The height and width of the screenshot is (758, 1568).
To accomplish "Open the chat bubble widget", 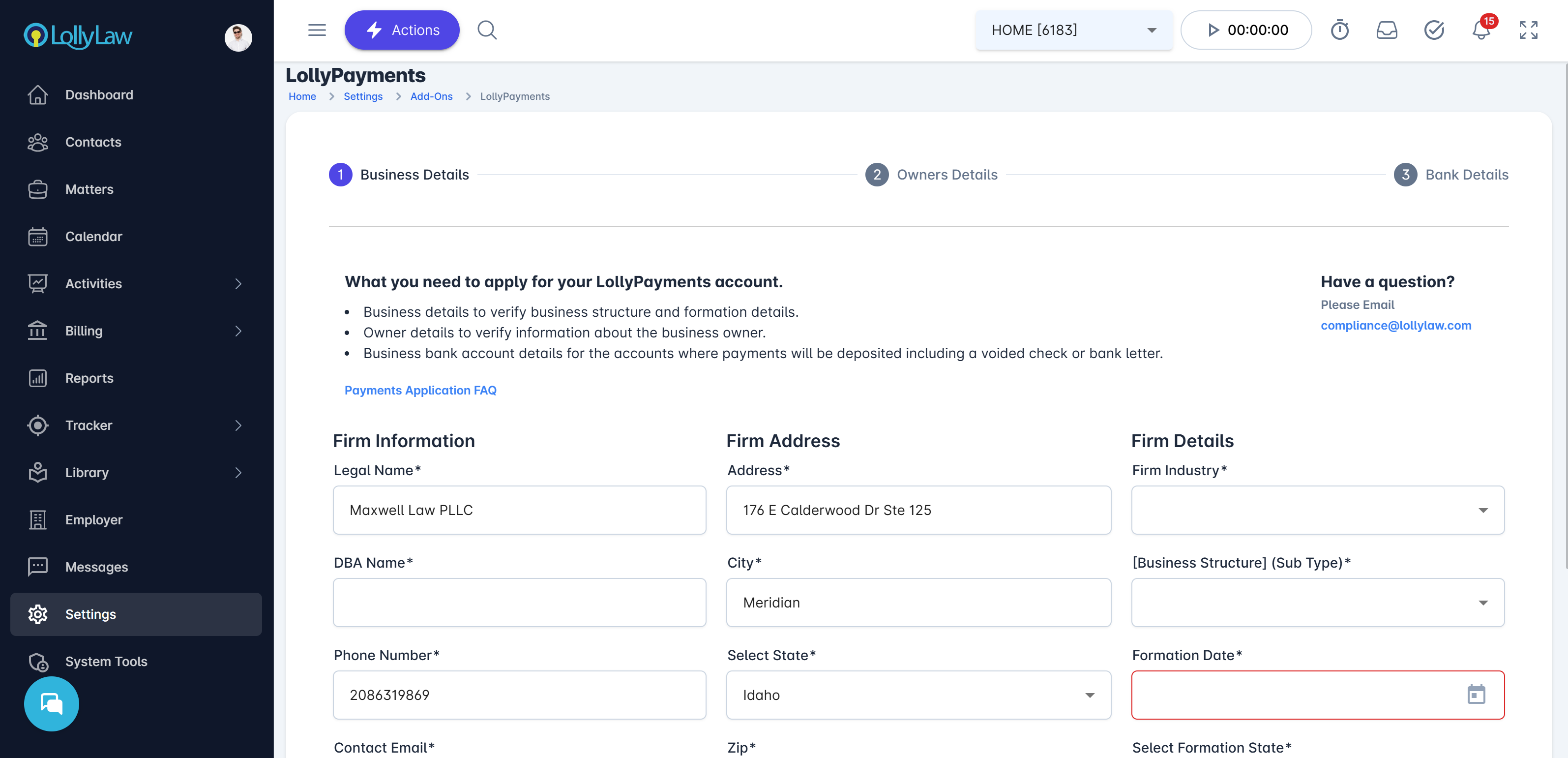I will (x=51, y=703).
